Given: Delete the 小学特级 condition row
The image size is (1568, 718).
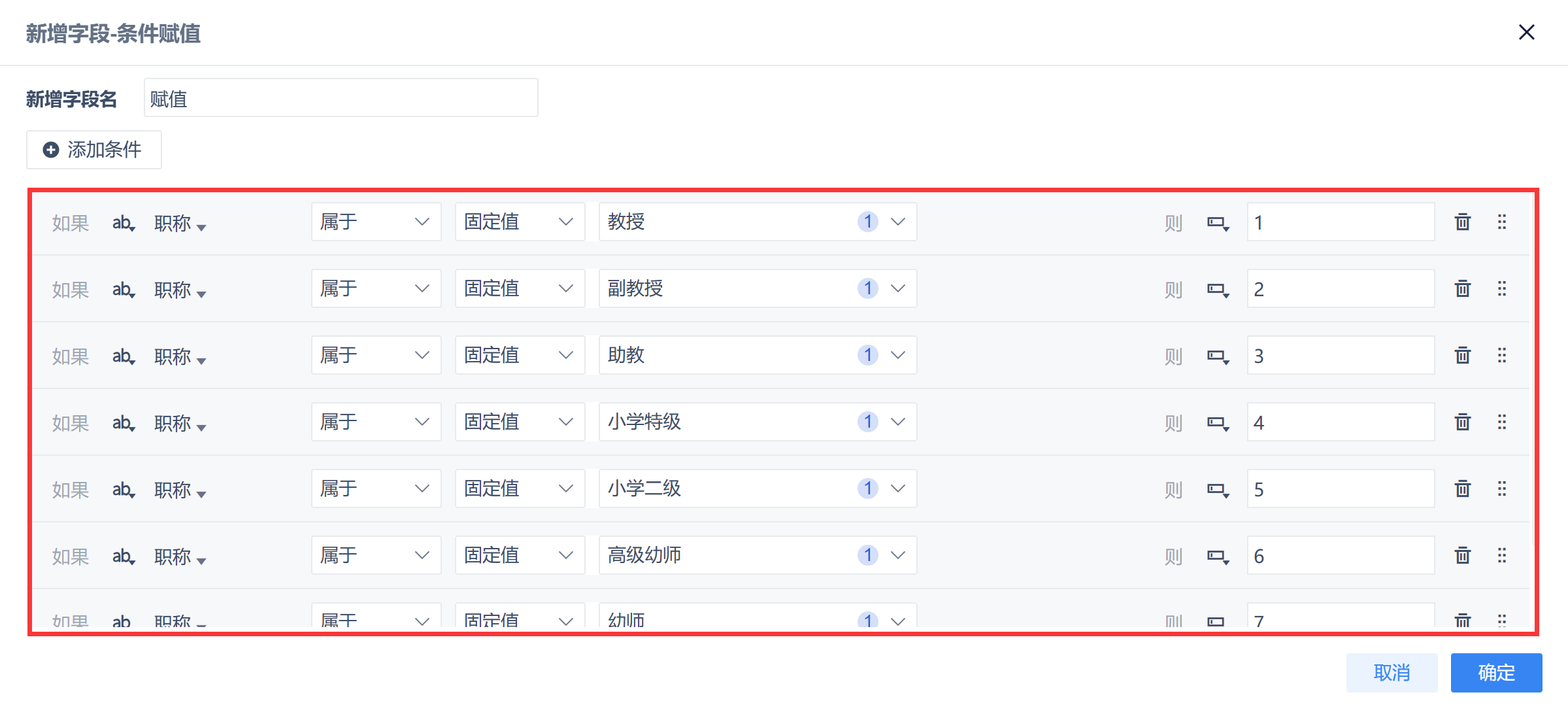Looking at the screenshot, I should 1462,422.
